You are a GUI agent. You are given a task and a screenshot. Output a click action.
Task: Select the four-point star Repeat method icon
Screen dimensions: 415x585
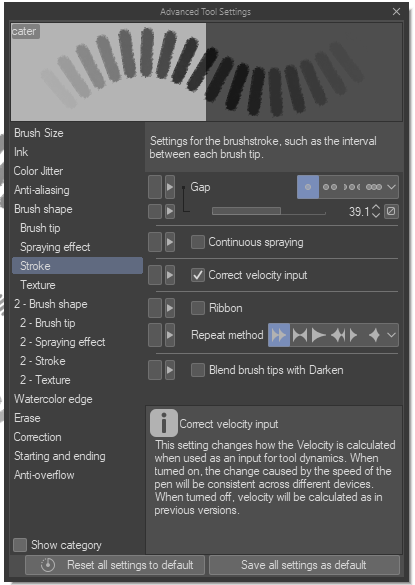[374, 335]
